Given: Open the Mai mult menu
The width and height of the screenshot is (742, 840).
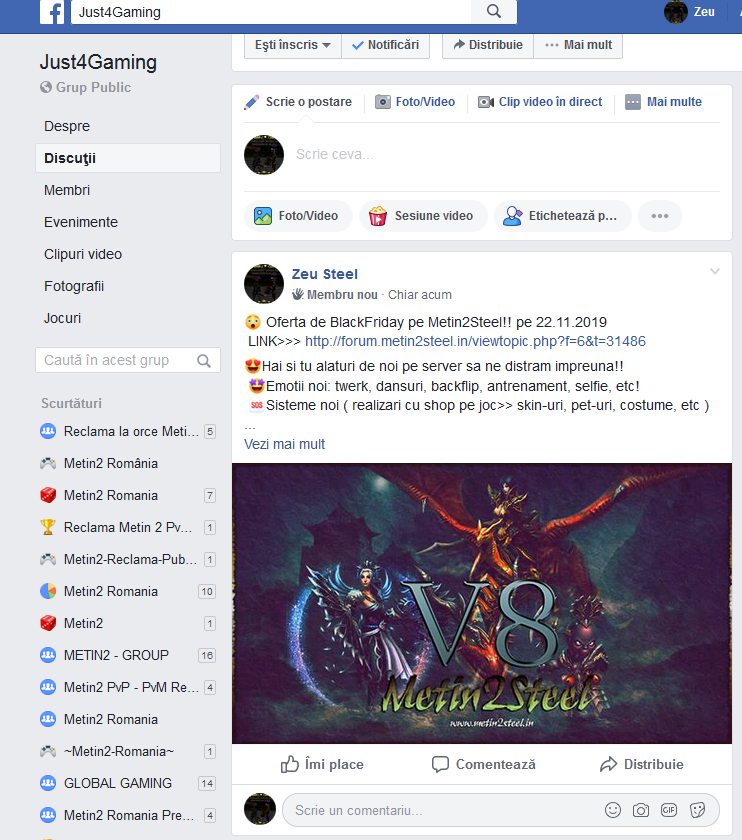Looking at the screenshot, I should (x=578, y=45).
